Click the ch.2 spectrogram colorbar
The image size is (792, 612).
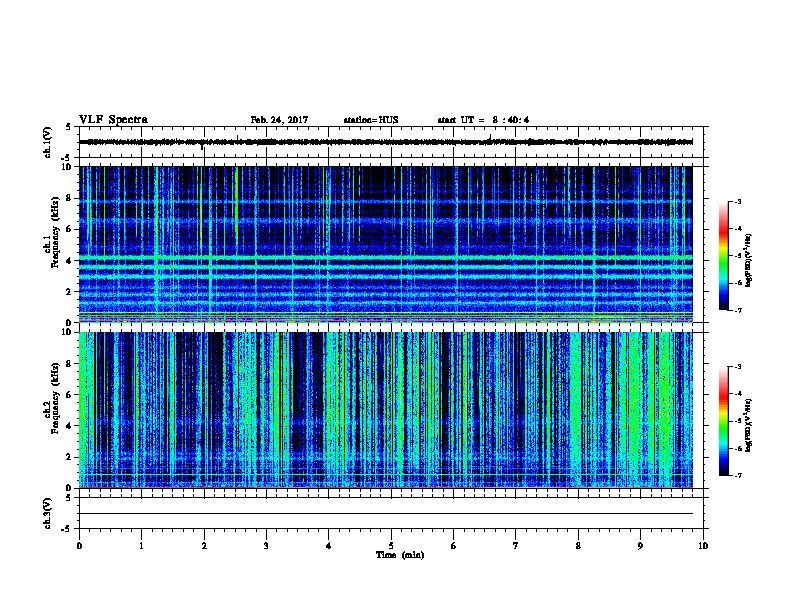click(724, 421)
